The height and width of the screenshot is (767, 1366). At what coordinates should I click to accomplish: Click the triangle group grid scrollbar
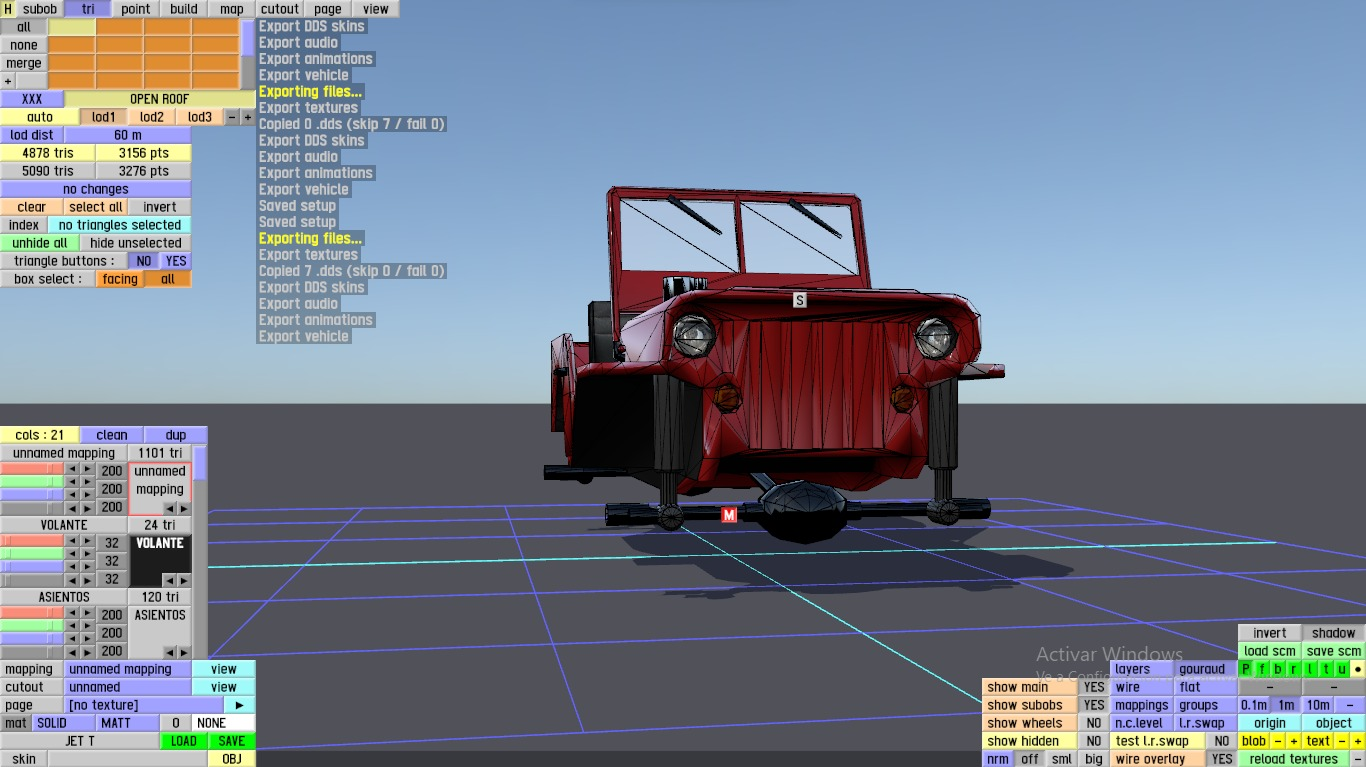[248, 54]
